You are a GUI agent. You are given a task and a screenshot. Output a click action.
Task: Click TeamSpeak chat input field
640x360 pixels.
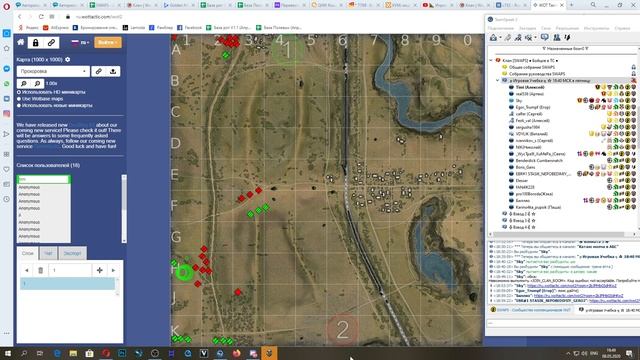pyautogui.click(x=562, y=323)
